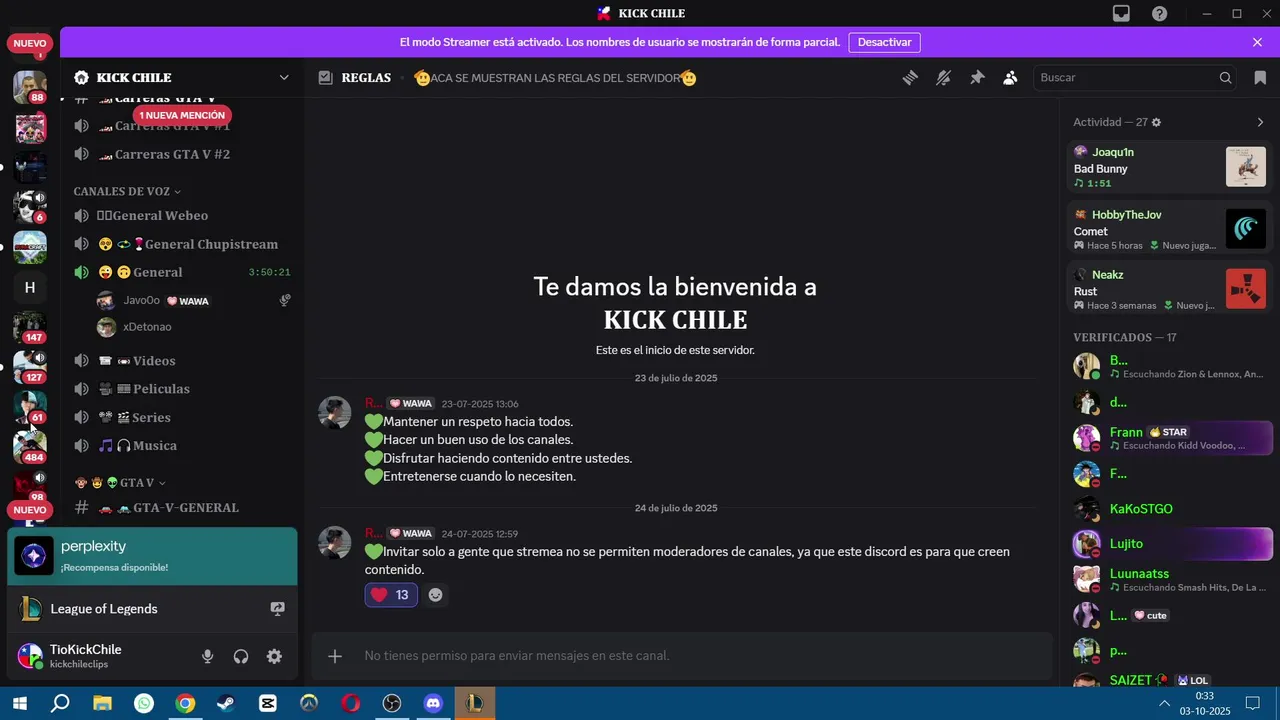Join the General voice channel
The width and height of the screenshot is (1280, 720).
182,272
